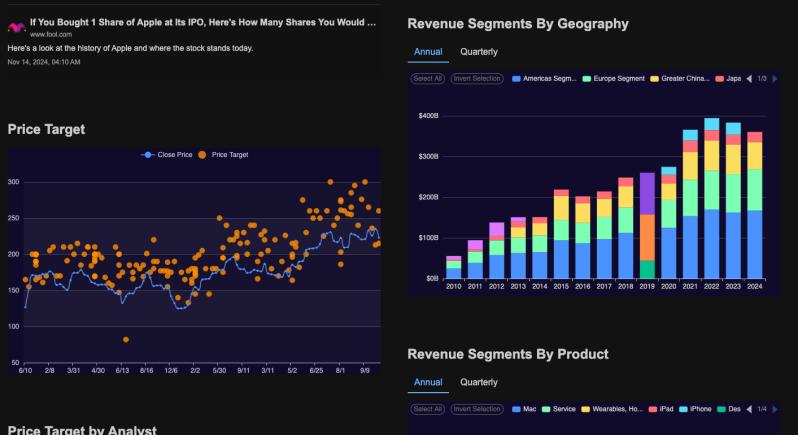
Task: Click the 2019 bar in geography revenue chart
Action: point(647,225)
